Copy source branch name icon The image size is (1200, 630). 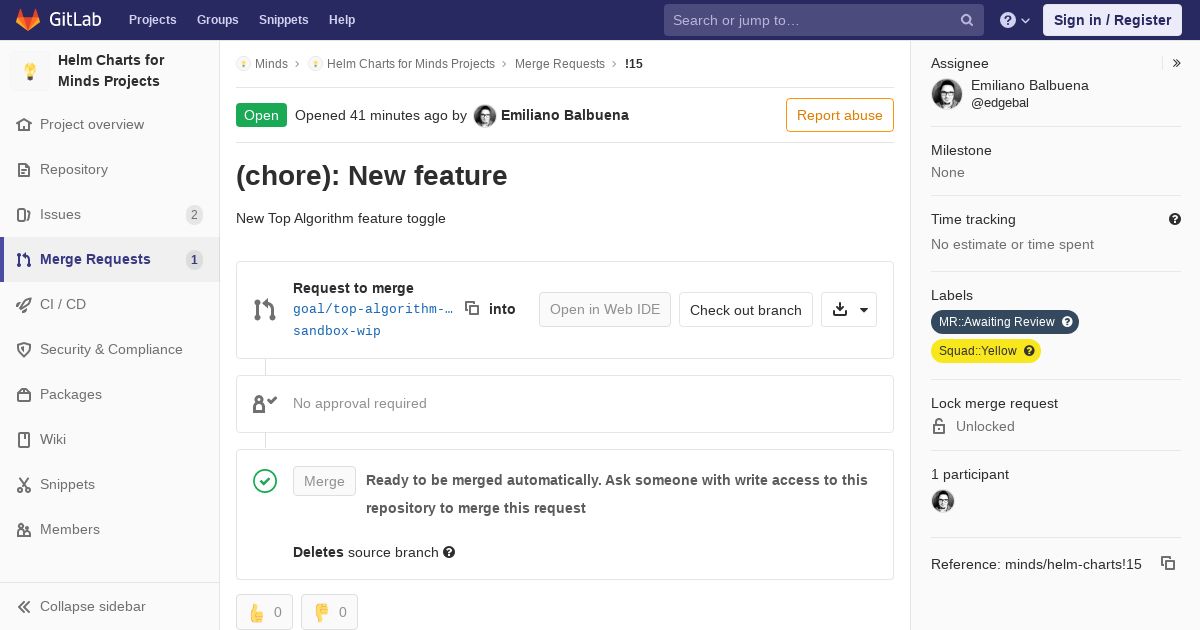click(x=472, y=309)
